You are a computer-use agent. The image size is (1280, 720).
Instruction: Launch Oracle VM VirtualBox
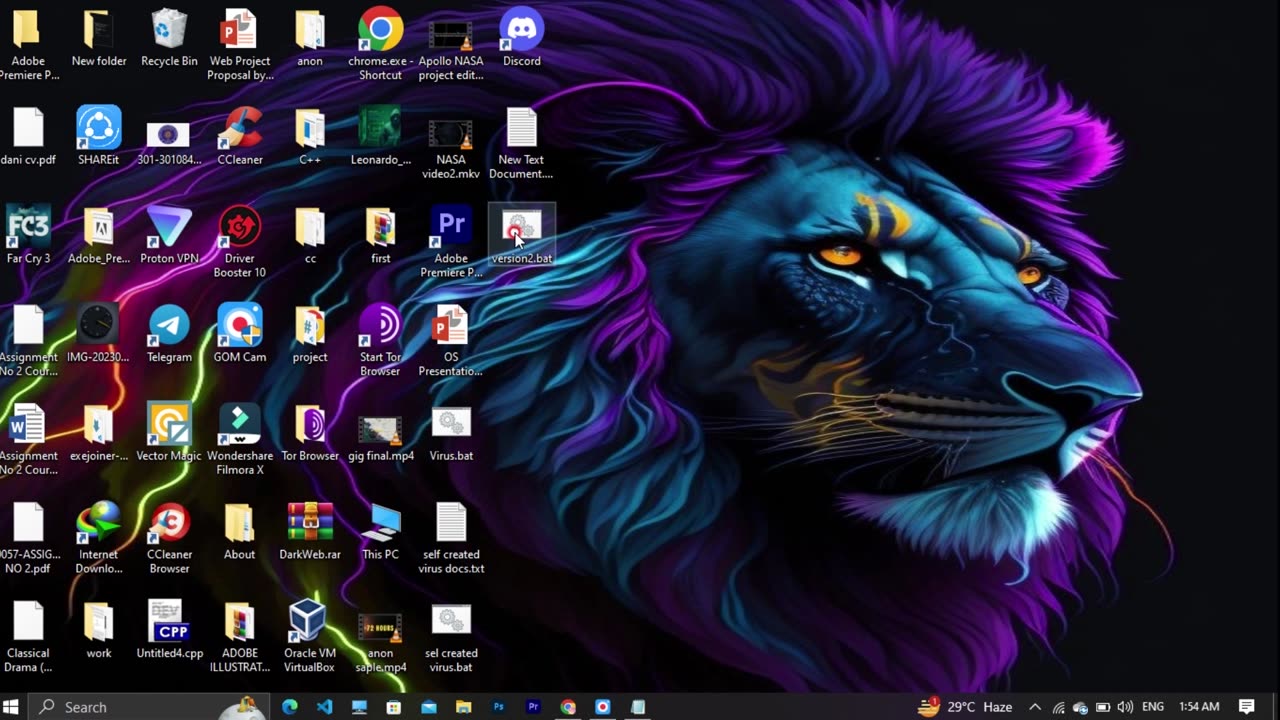[310, 637]
